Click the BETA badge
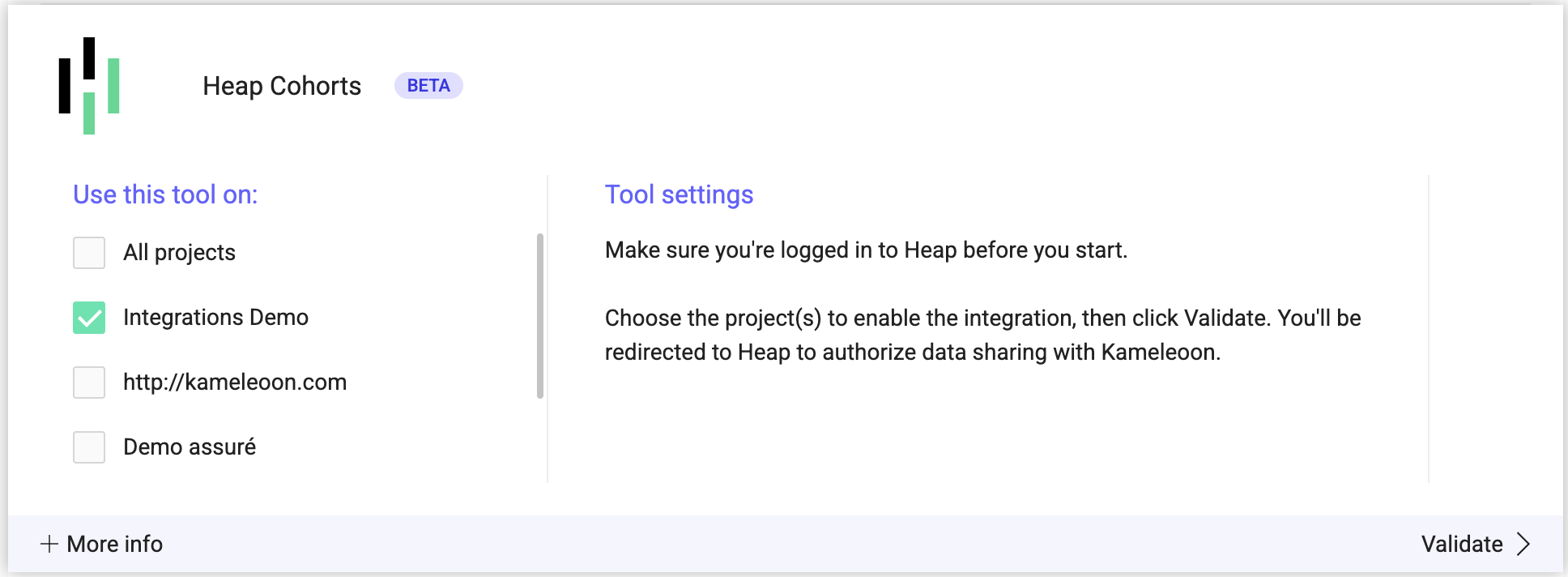Viewport: 1568px width, 577px height. 428,86
